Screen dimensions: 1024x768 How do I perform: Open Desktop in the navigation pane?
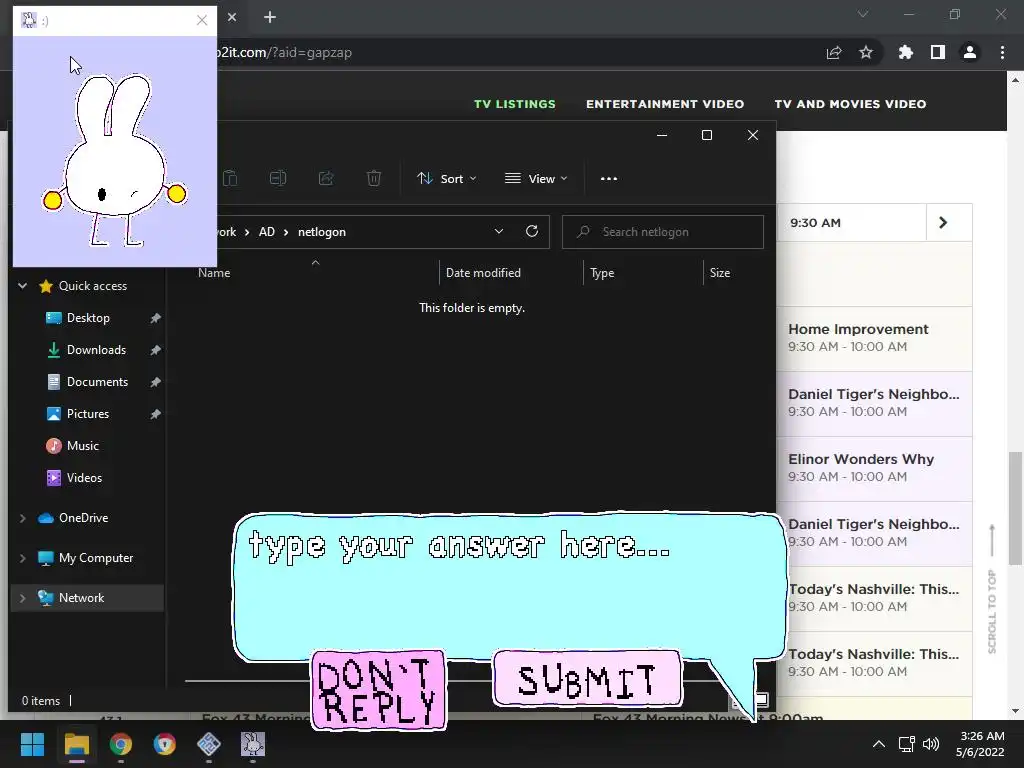(88, 318)
